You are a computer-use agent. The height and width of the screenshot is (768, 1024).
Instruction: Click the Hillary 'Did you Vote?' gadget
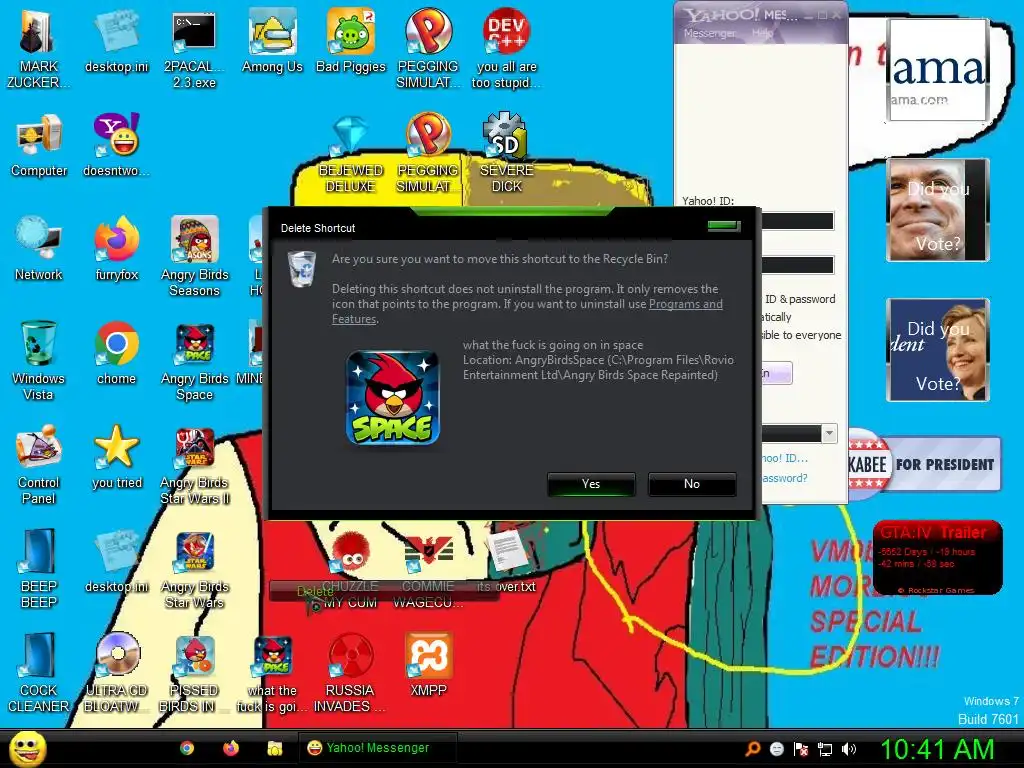[938, 350]
